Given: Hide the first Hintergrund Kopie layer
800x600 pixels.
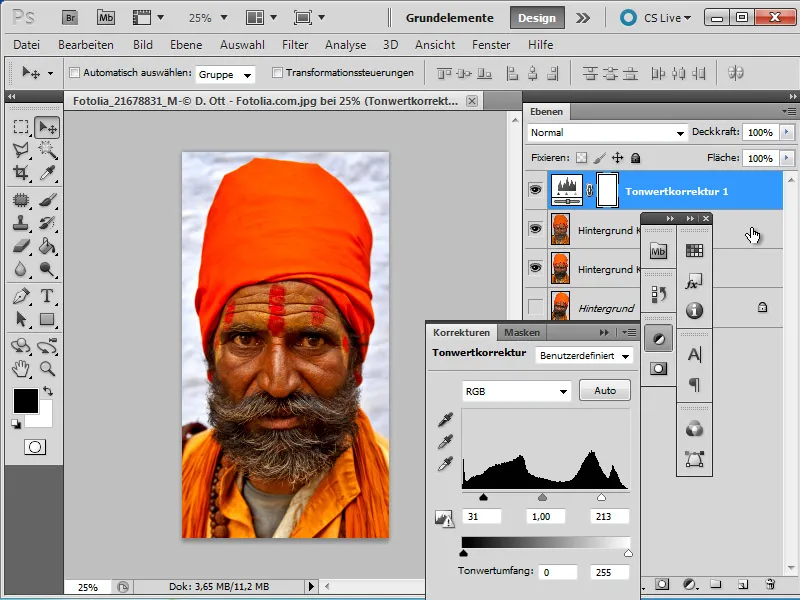Looking at the screenshot, I should [535, 229].
